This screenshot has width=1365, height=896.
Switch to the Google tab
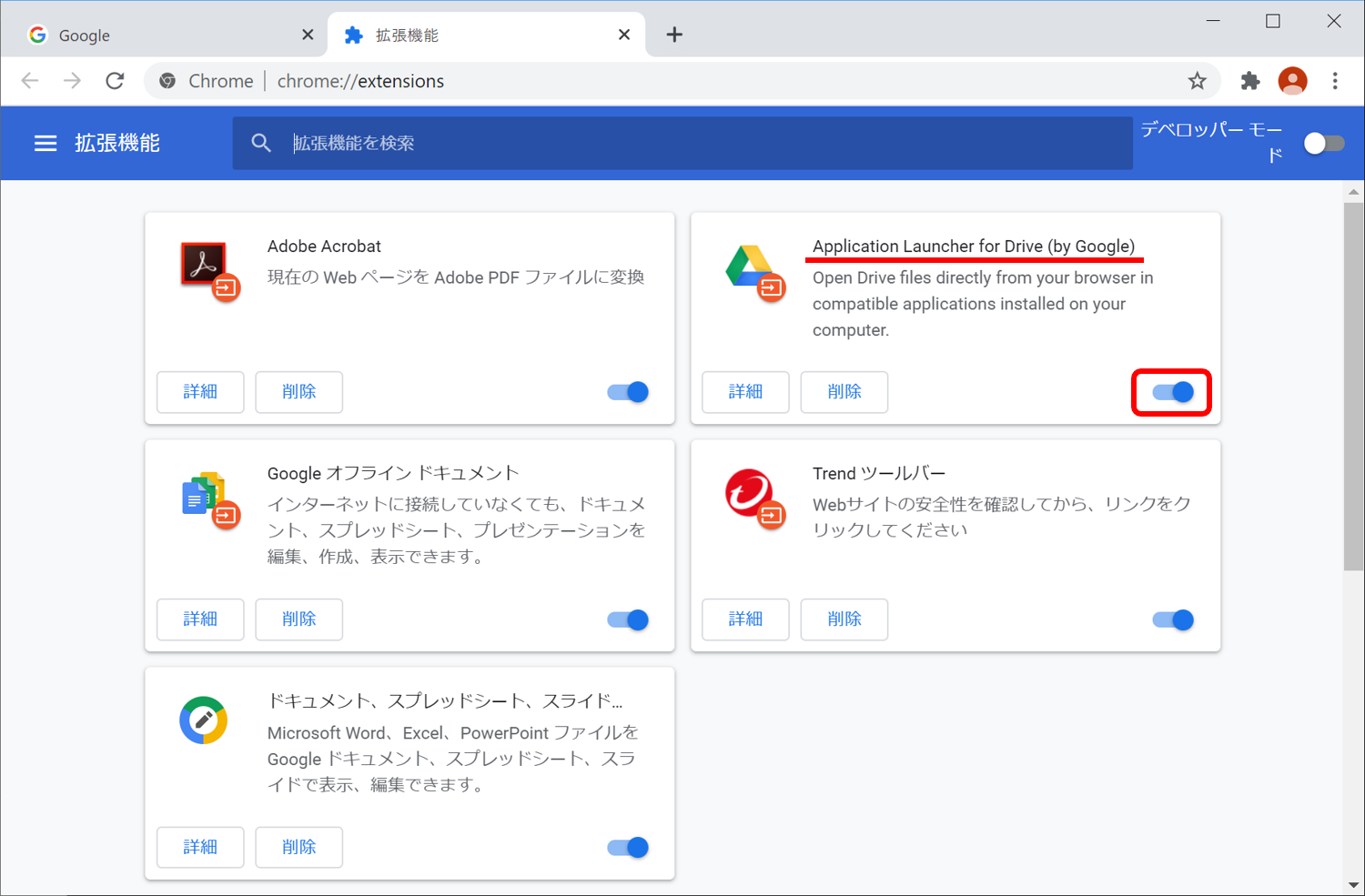(168, 35)
